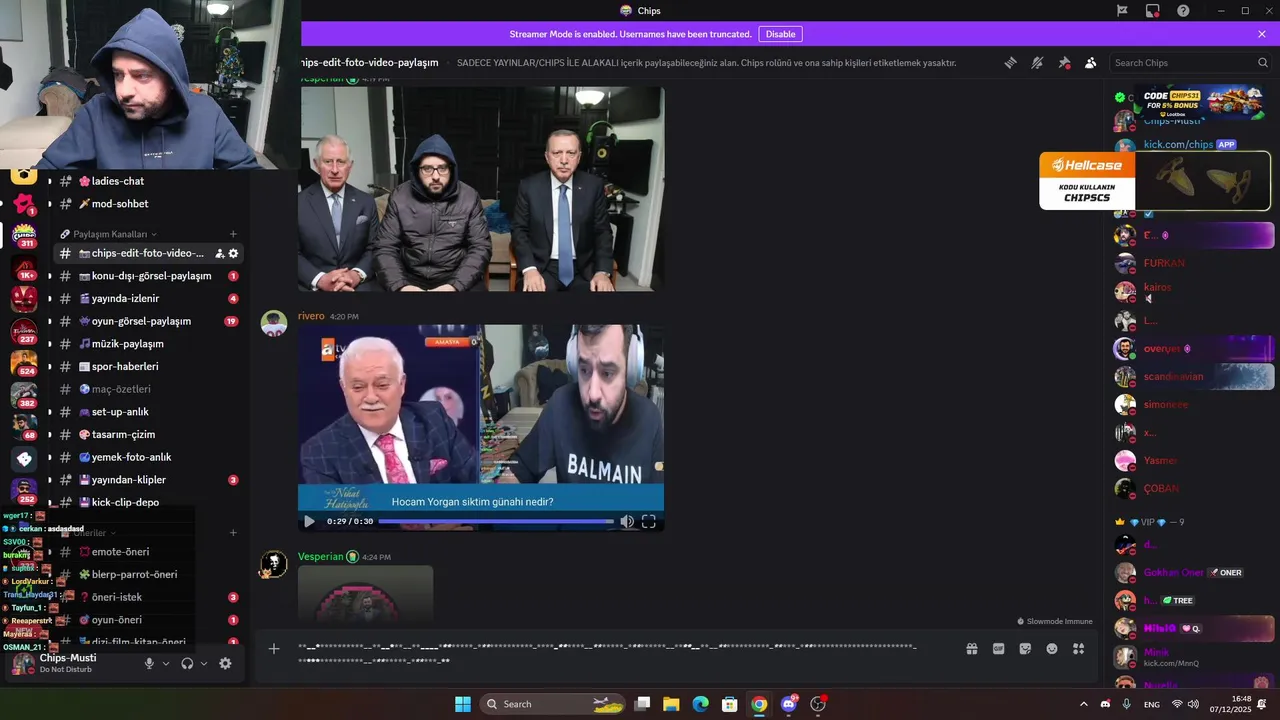Add channel to Öneriler category with plus
Viewport: 1280px width, 720px height.
click(x=233, y=533)
